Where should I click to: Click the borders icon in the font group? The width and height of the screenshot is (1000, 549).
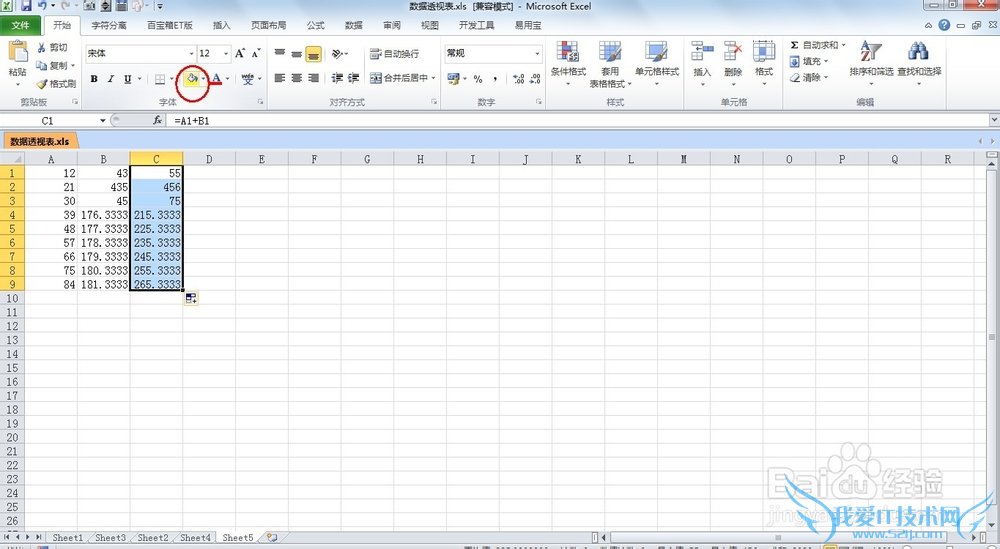tap(160, 79)
